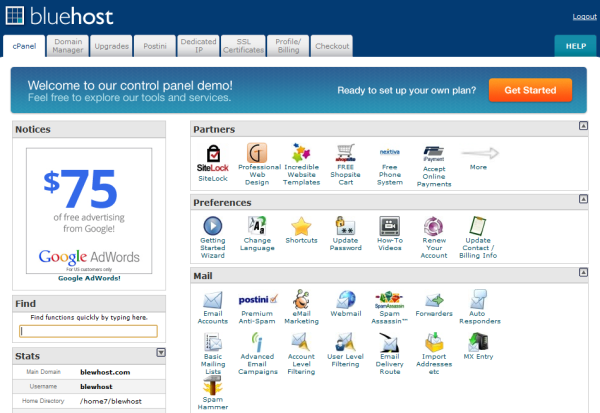This screenshot has width=600, height=413.
Task: Click the HELP button
Action: click(x=576, y=46)
